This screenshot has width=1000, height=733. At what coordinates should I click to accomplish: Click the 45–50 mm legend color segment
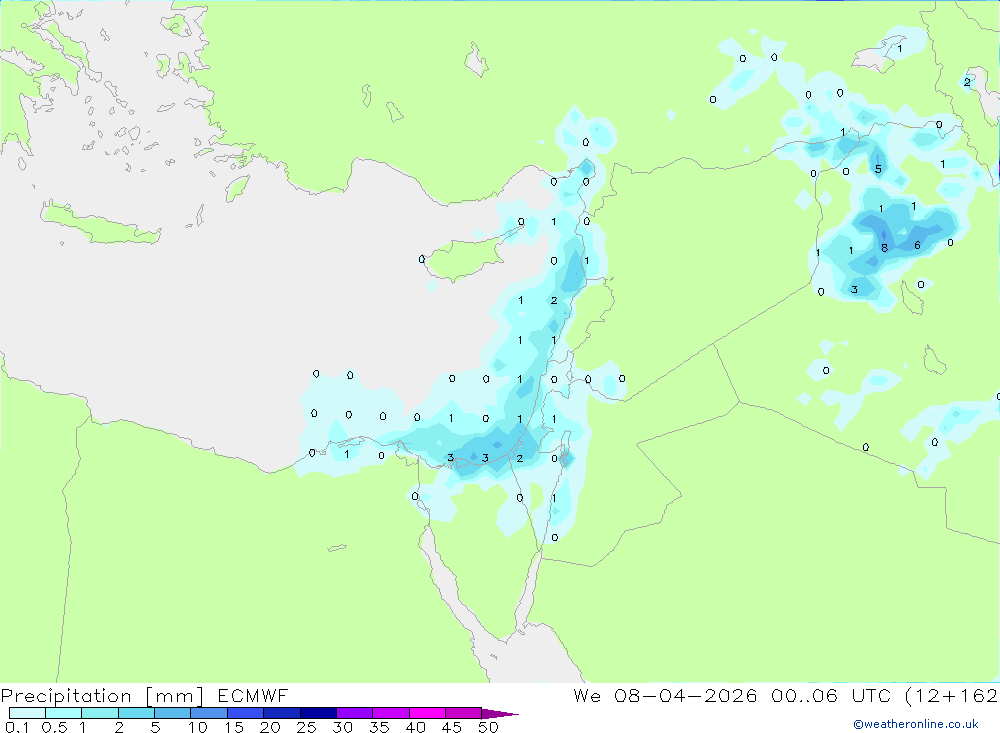tap(463, 713)
